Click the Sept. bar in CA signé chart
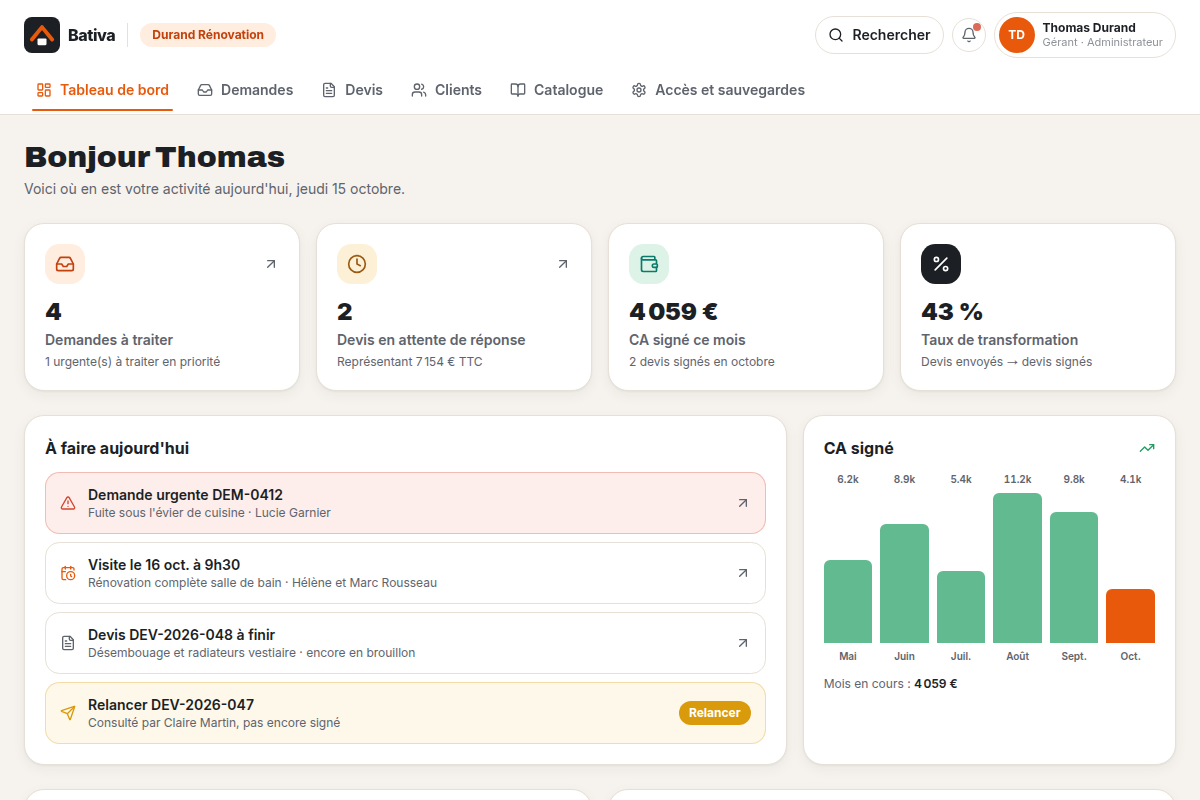This screenshot has height=800, width=1200. [1074, 577]
